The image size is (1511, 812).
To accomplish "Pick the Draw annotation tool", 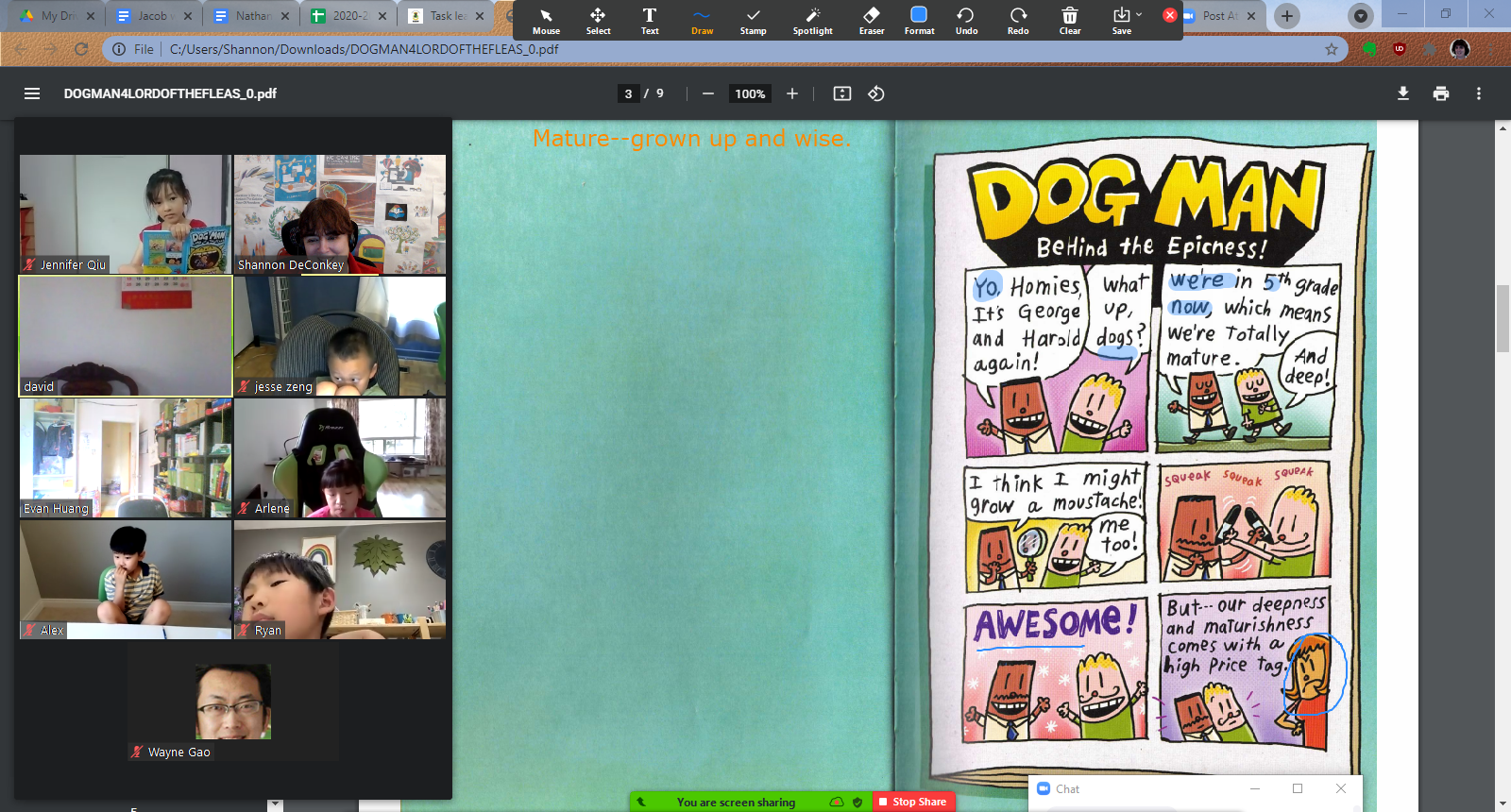I will pos(702,20).
